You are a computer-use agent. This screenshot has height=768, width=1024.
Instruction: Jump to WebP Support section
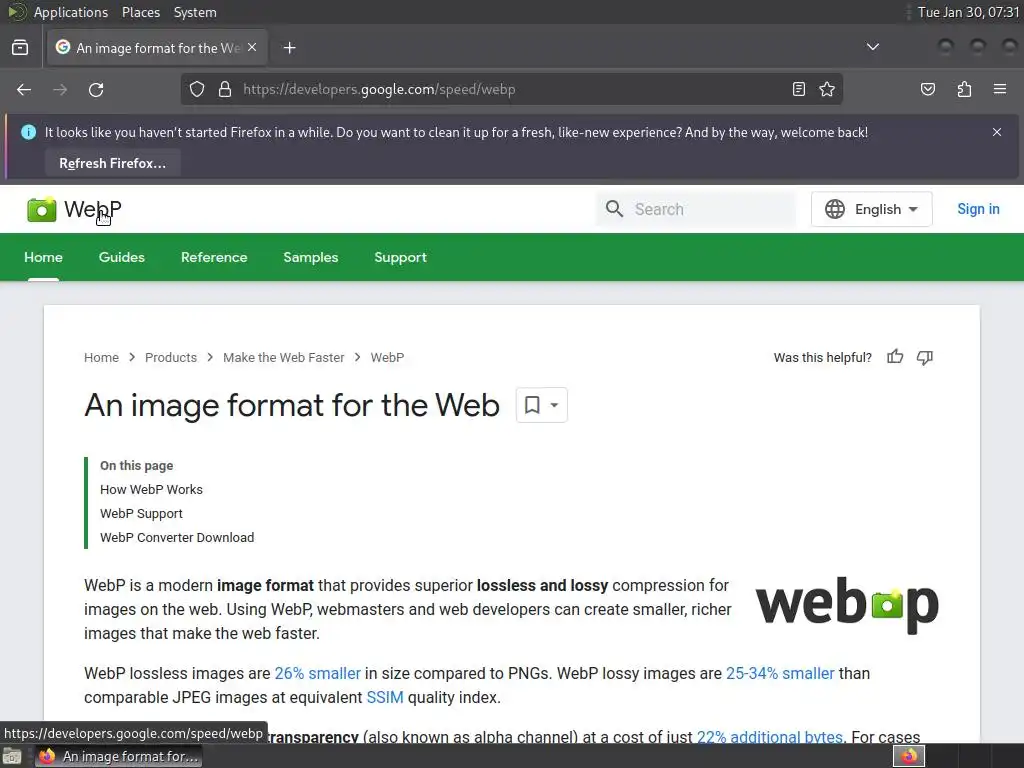coord(141,513)
